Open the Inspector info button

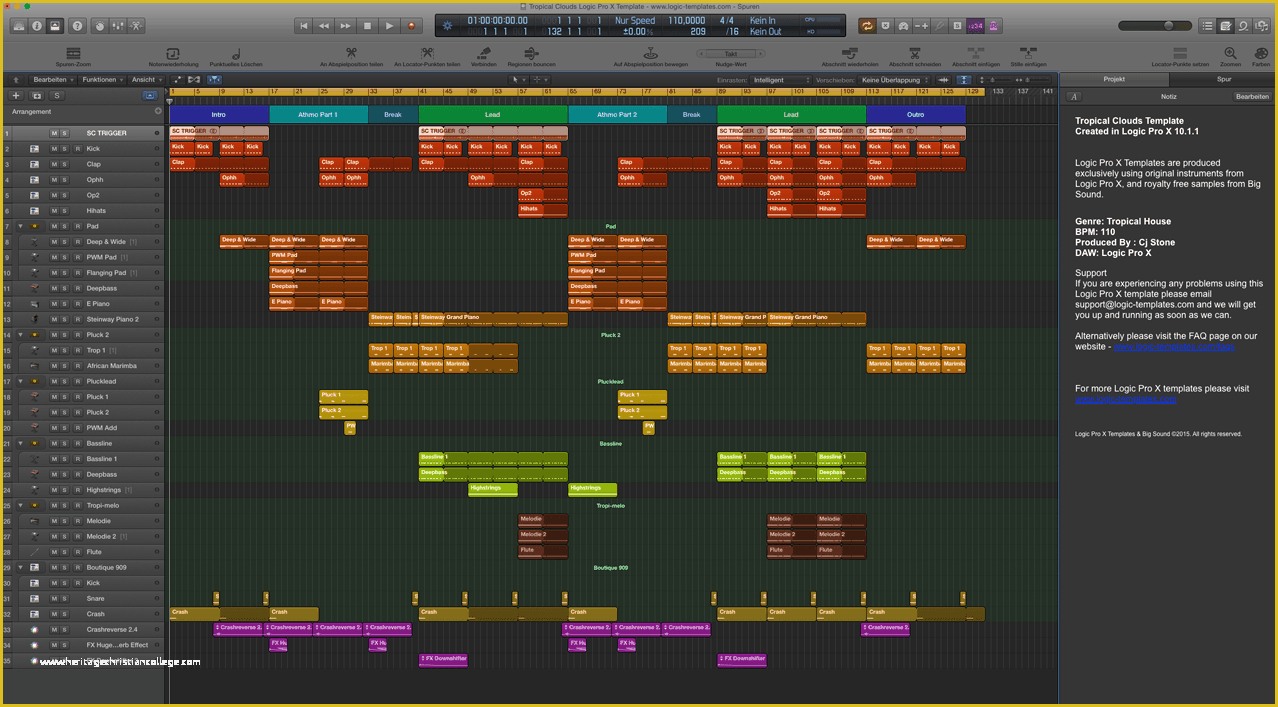tap(36, 25)
